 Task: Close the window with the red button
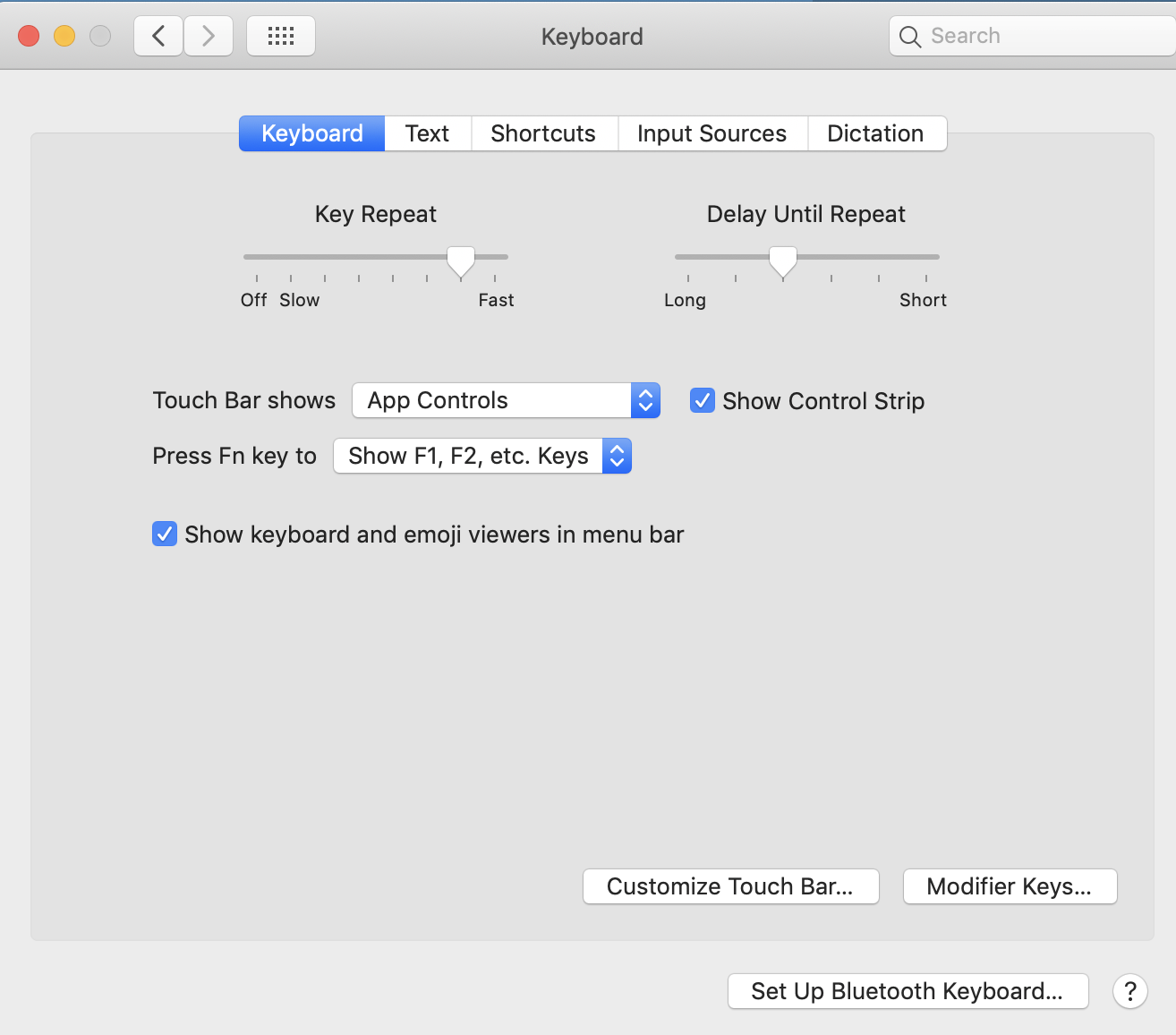click(x=29, y=36)
